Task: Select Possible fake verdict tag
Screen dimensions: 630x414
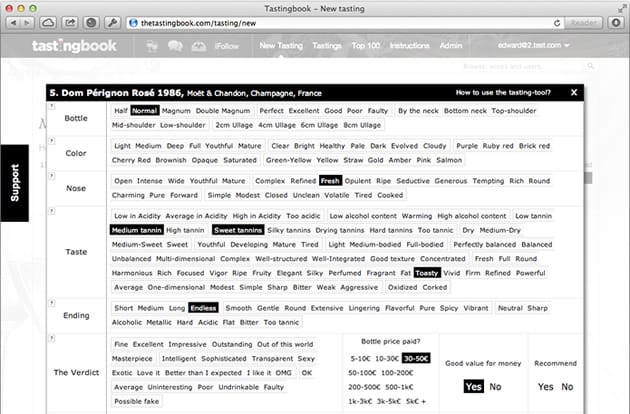Action: coord(136,401)
